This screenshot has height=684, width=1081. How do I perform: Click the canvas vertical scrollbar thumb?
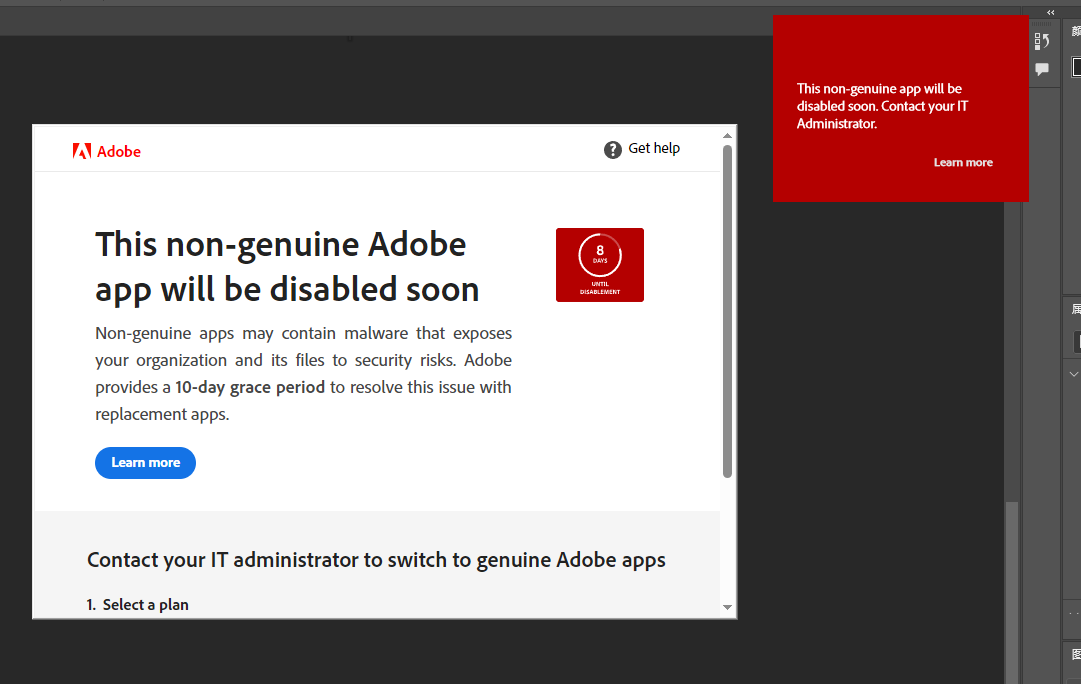pos(1011,593)
